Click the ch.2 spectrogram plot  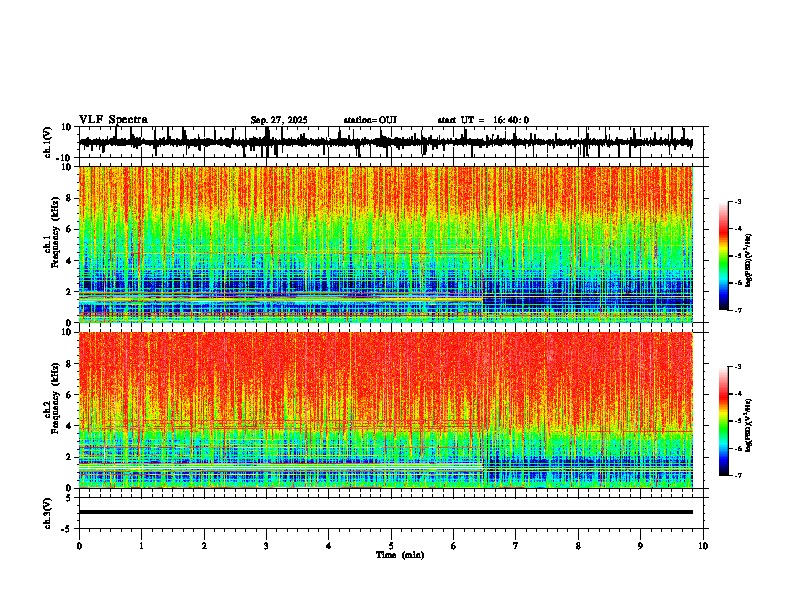tap(386, 410)
